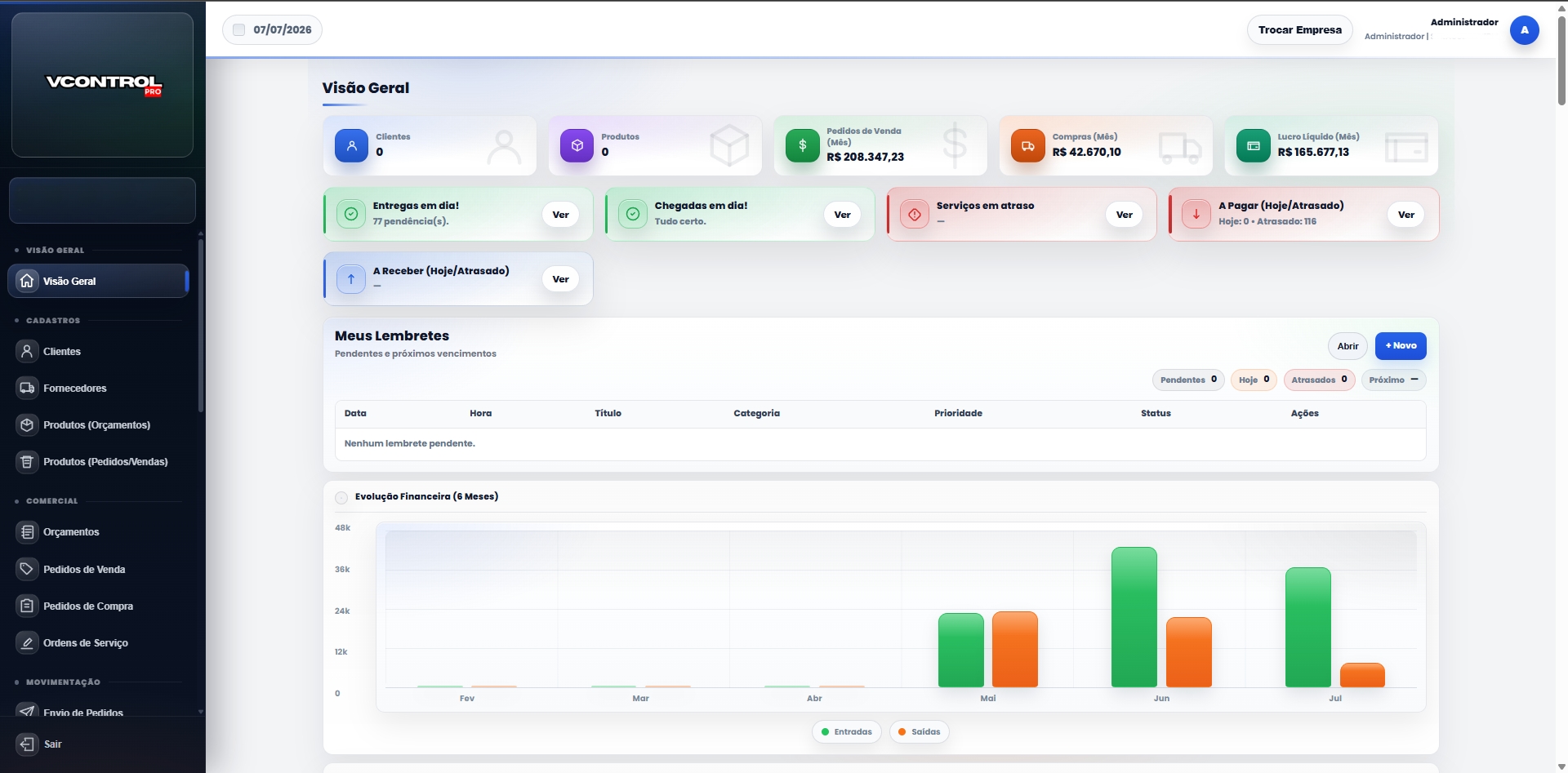The height and width of the screenshot is (773, 1568).
Task: Toggle the Entradas legend series
Action: (x=847, y=731)
